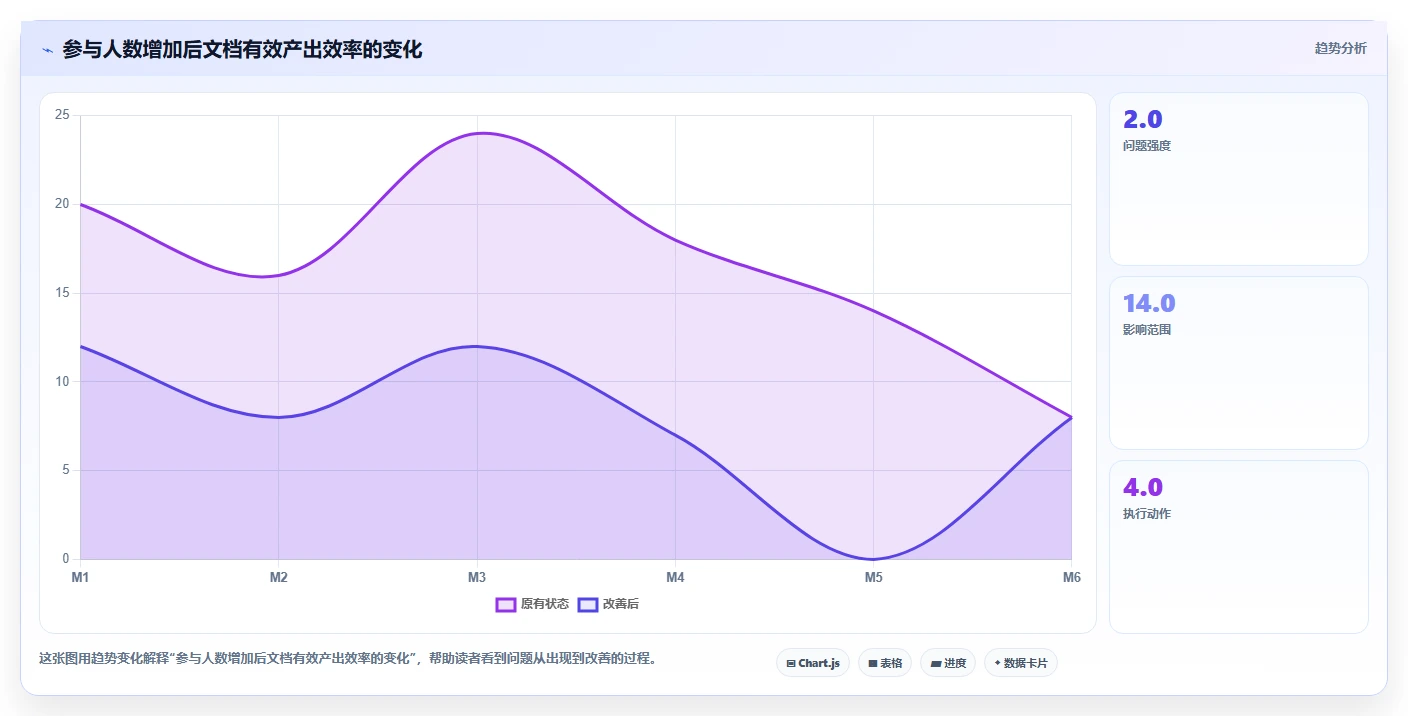The height and width of the screenshot is (716, 1408).
Task: Click the 0 y-axis tick label
Action: [66, 559]
